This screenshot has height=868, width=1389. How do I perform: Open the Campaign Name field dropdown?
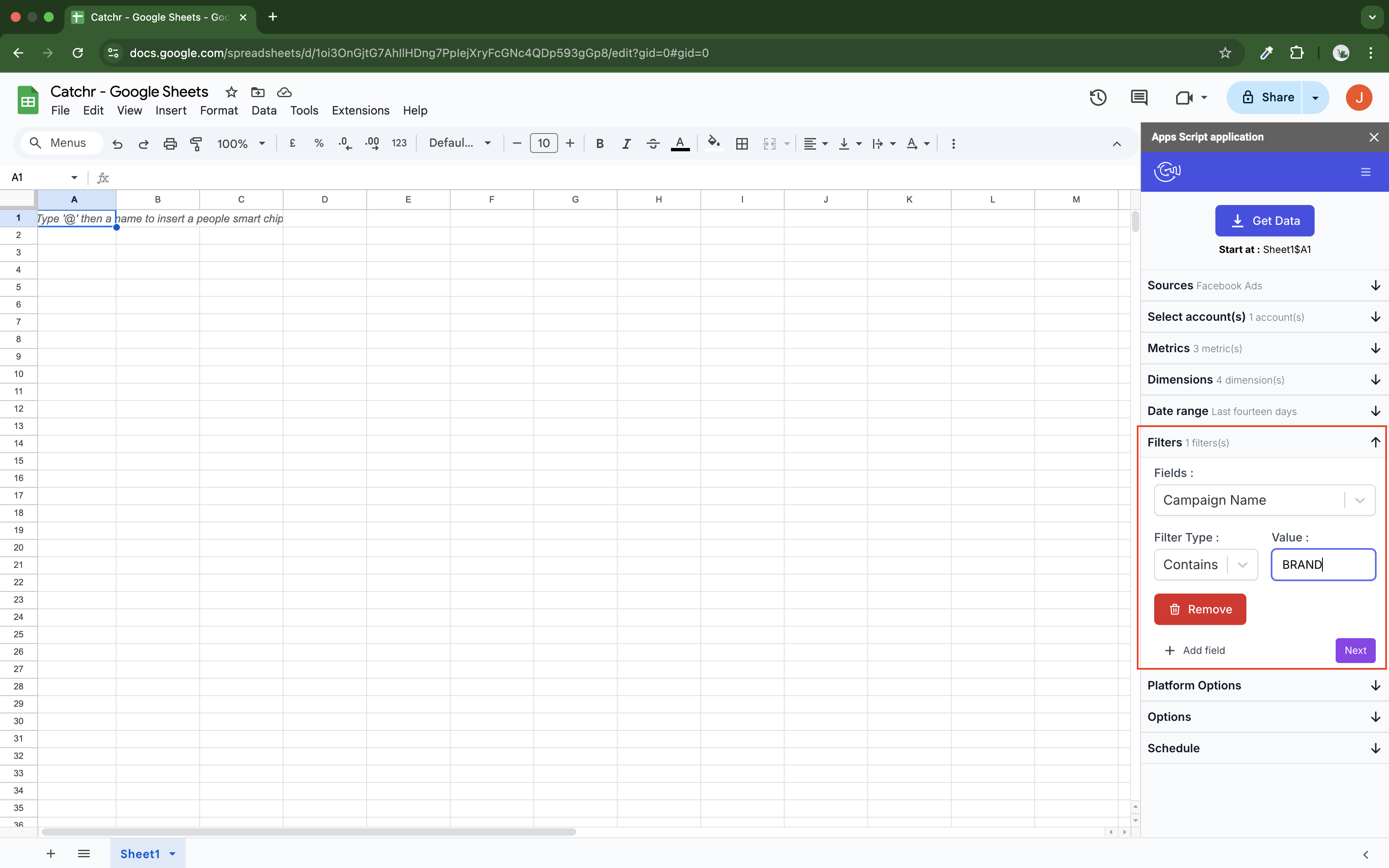click(x=1265, y=500)
